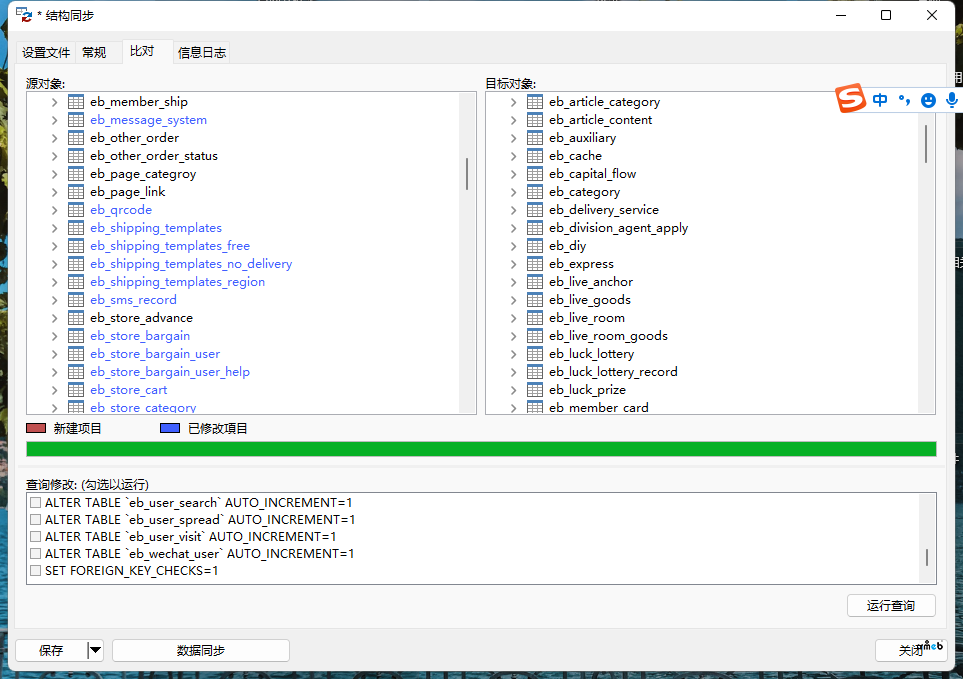963x679 pixels.
Task: Click the table icon beside eb_message_system
Action: 76,120
